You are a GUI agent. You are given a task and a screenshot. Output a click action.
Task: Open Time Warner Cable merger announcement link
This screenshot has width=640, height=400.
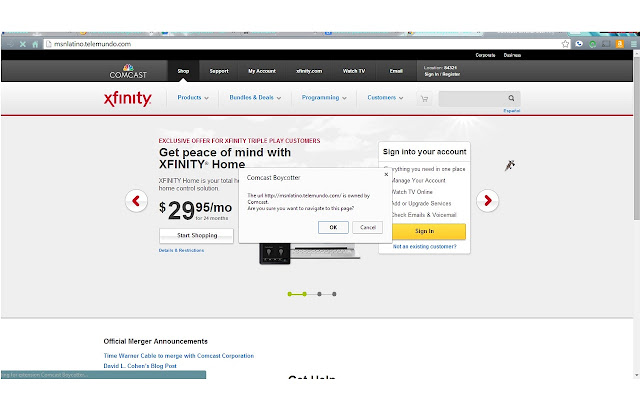179,356
